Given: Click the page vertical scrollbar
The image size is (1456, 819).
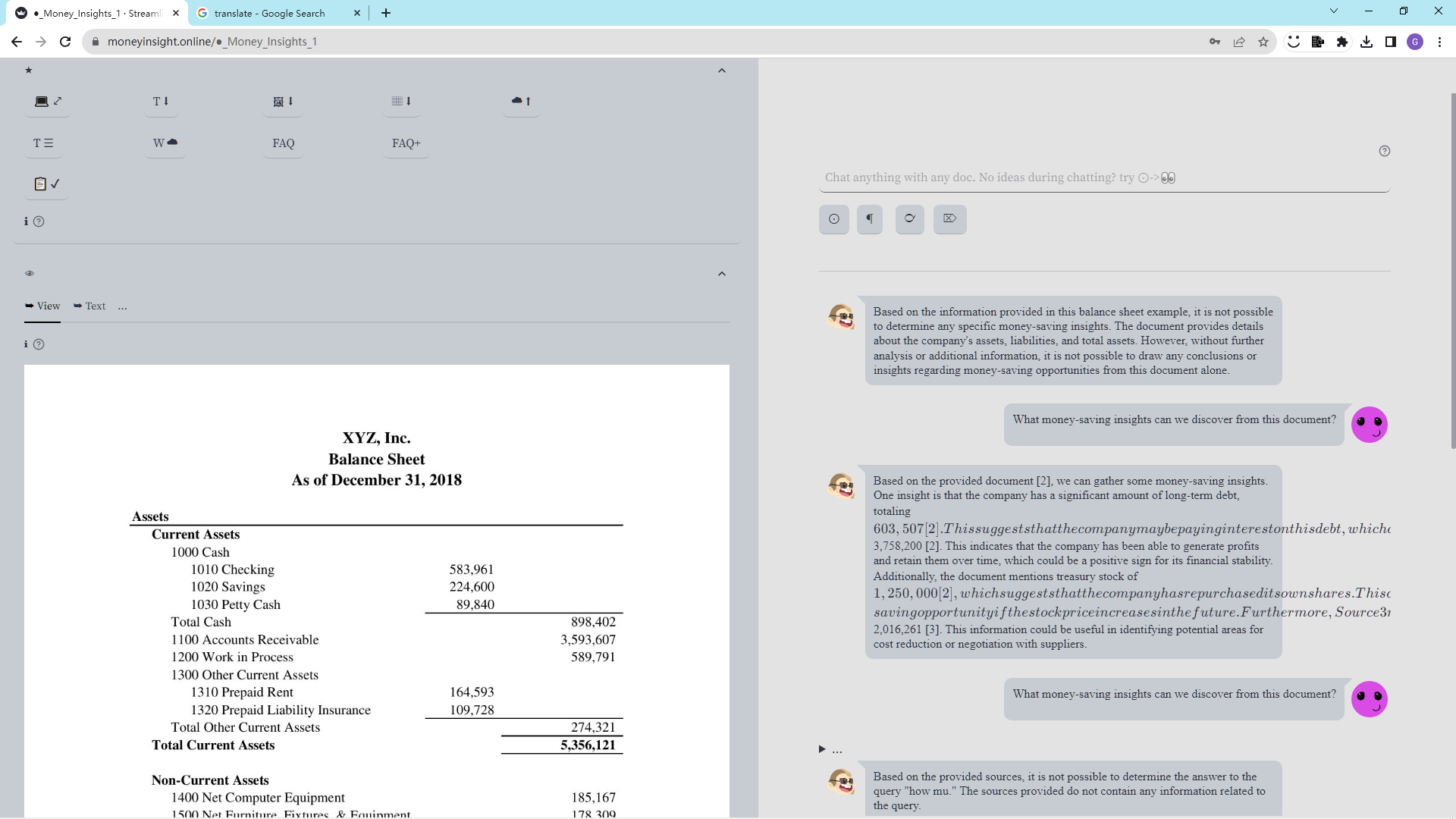Looking at the screenshot, I should click(1452, 271).
